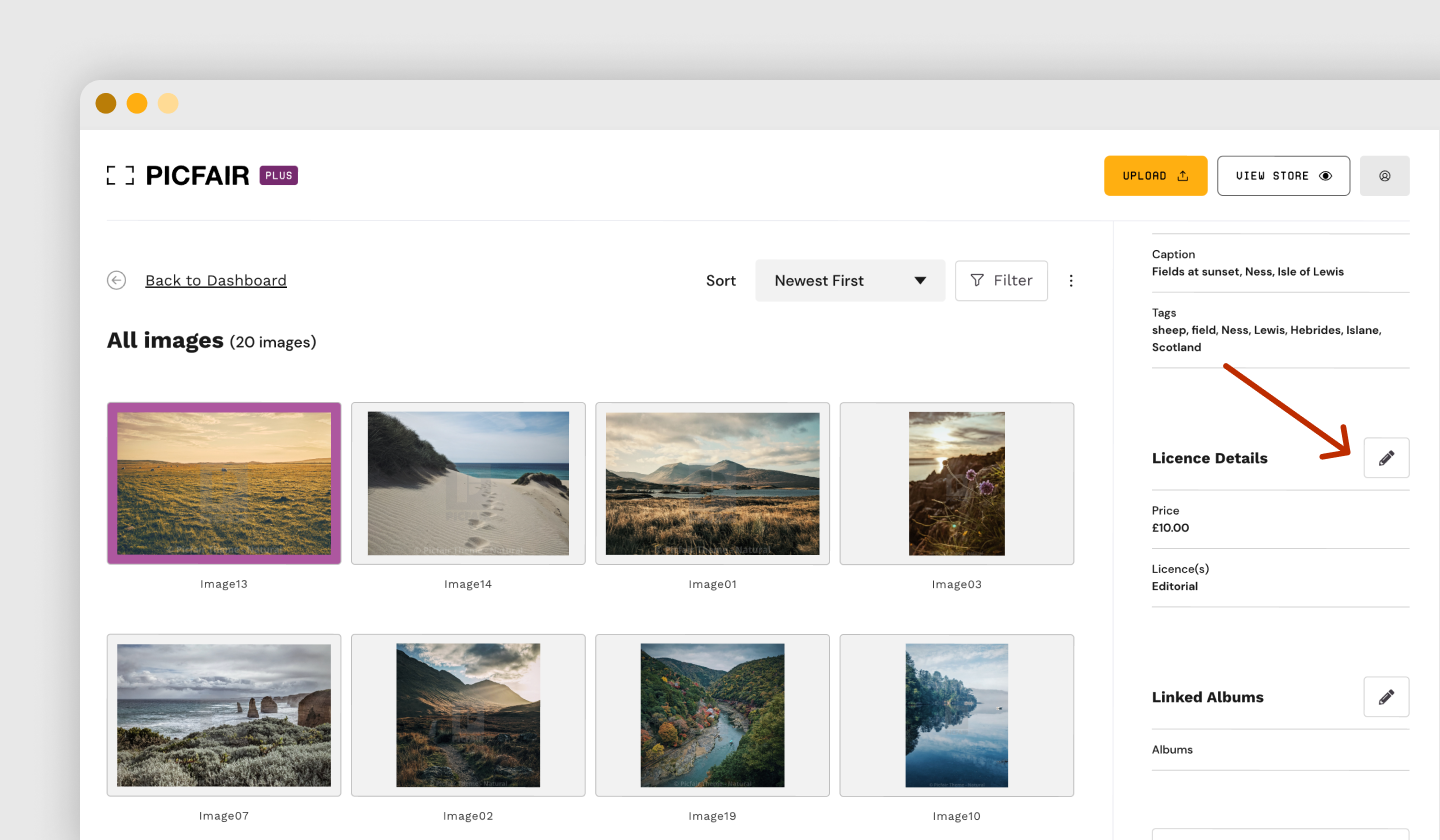Click the £10.00 price value
Viewport: 1440px width, 840px height.
click(1171, 528)
